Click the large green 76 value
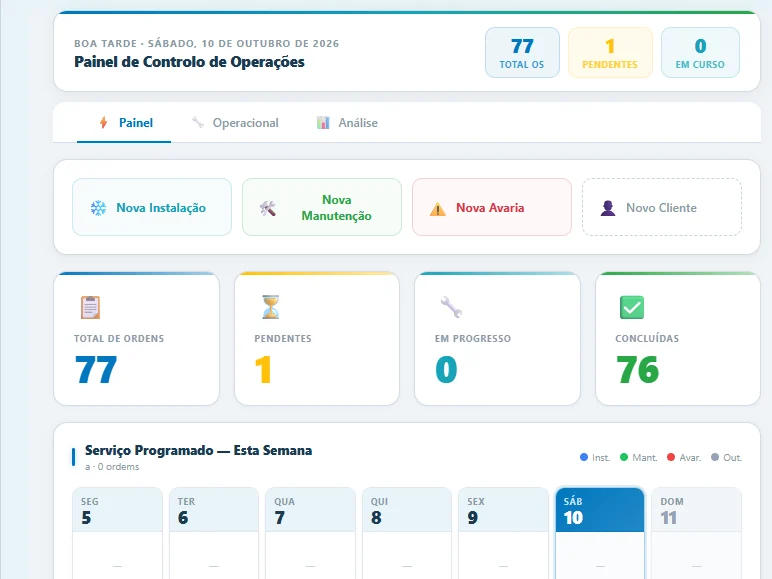Image resolution: width=772 pixels, height=579 pixels. coord(638,370)
